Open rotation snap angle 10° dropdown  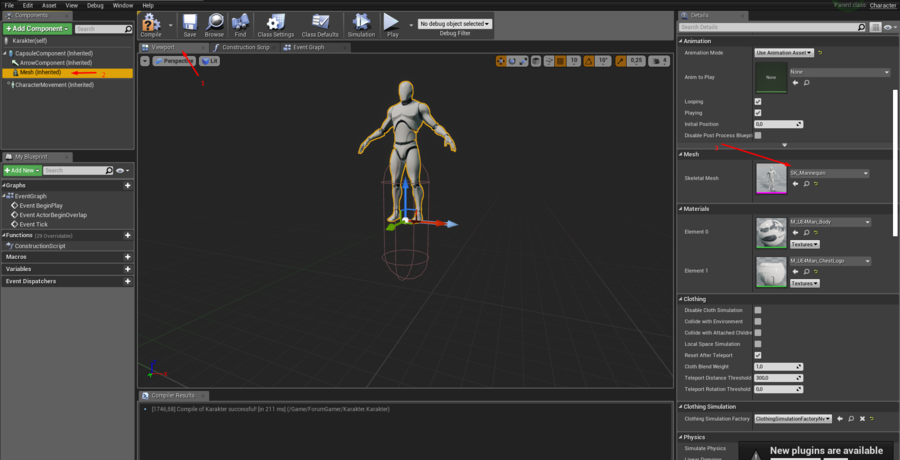[603, 61]
